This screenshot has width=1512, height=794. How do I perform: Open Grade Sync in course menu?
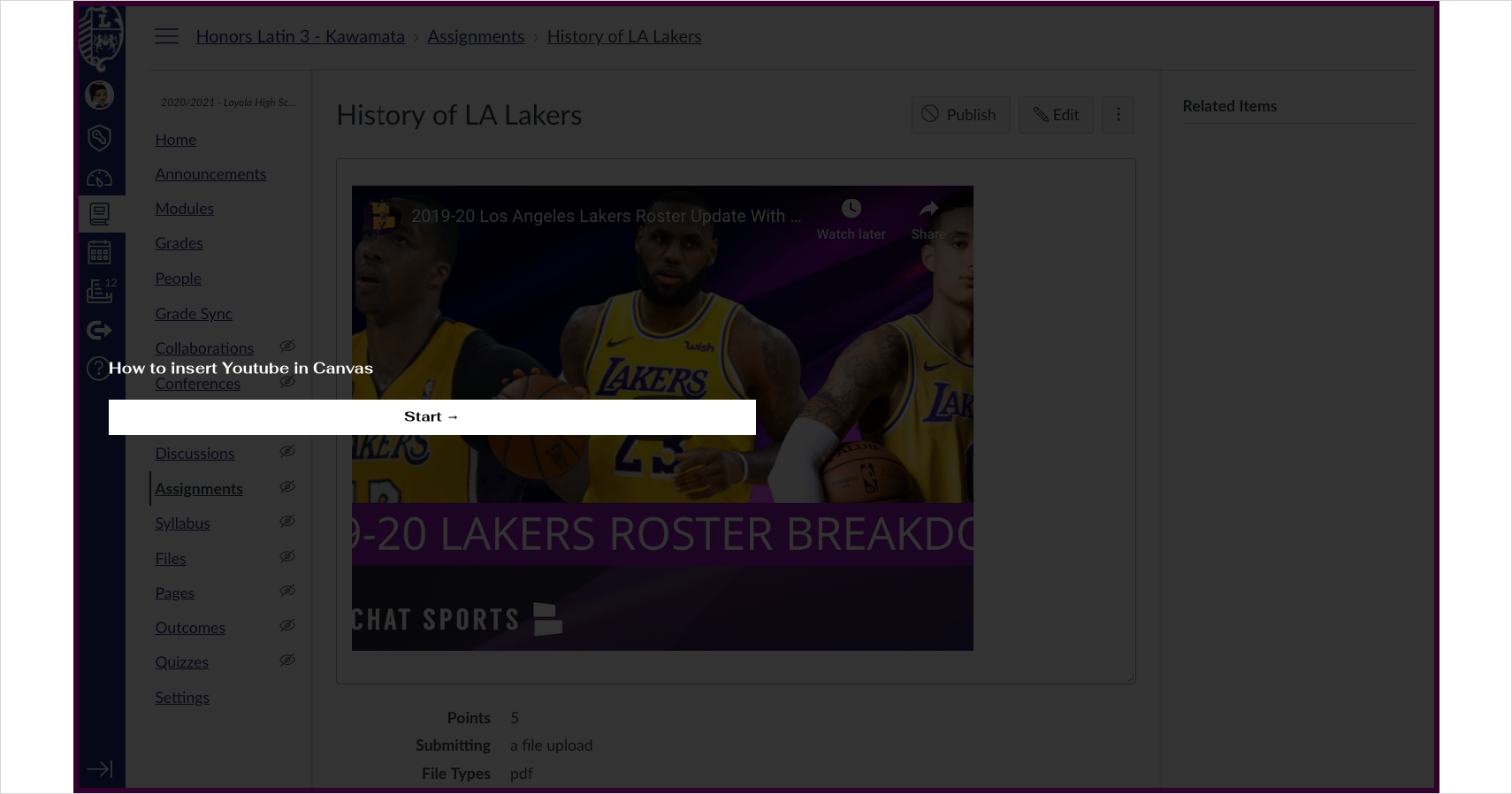194,314
